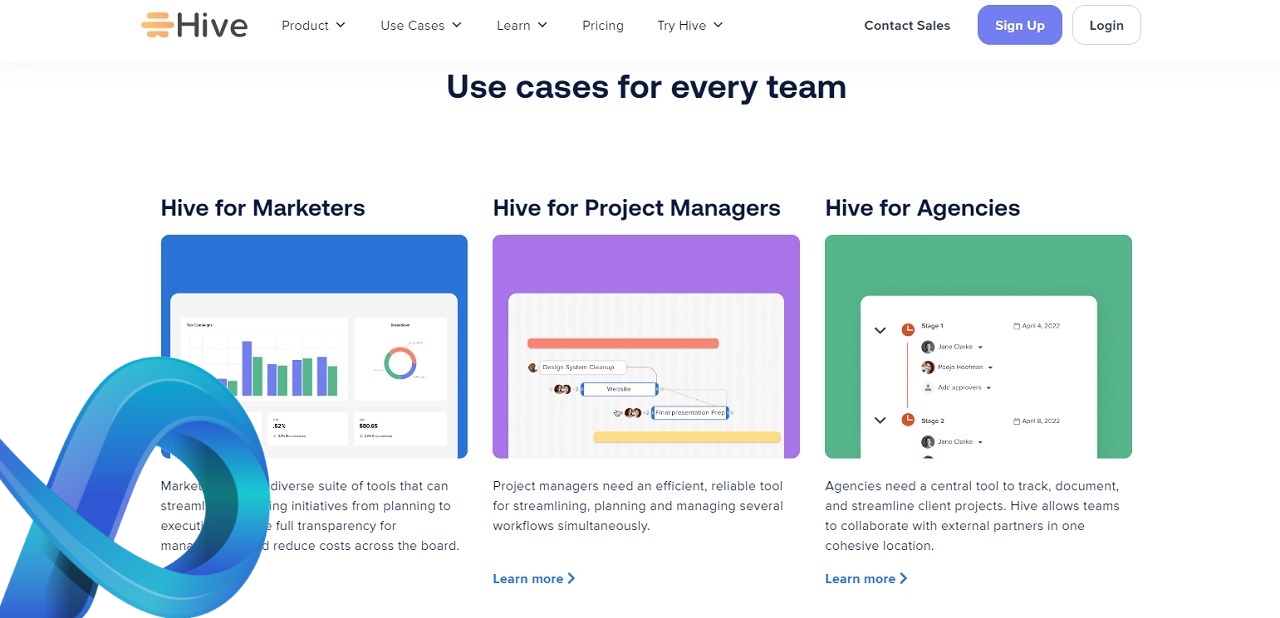
Task: Click the Marketers dashboard thumbnail
Action: [314, 347]
